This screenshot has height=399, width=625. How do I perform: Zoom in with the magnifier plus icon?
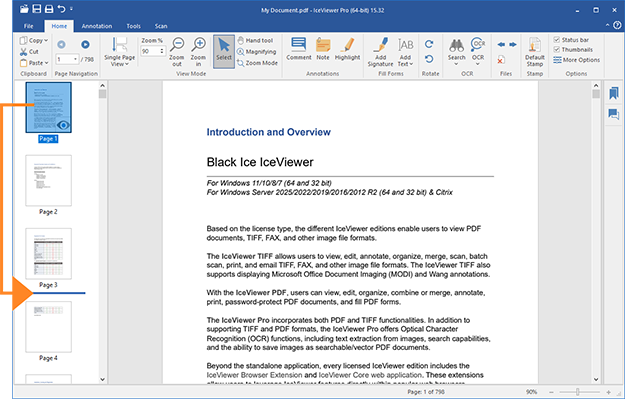(x=198, y=52)
